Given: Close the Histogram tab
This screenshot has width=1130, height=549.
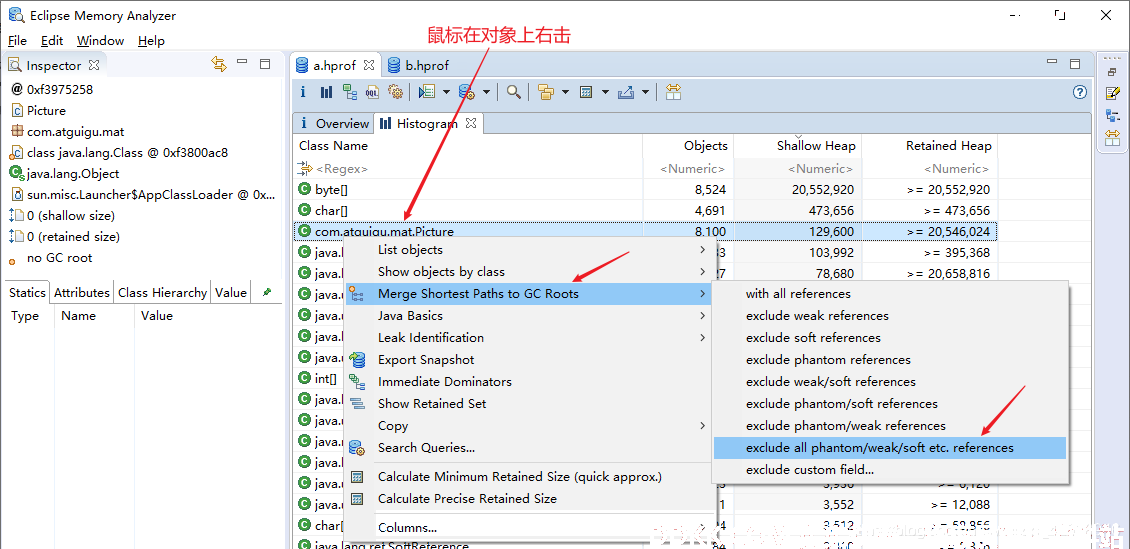Looking at the screenshot, I should 471,123.
